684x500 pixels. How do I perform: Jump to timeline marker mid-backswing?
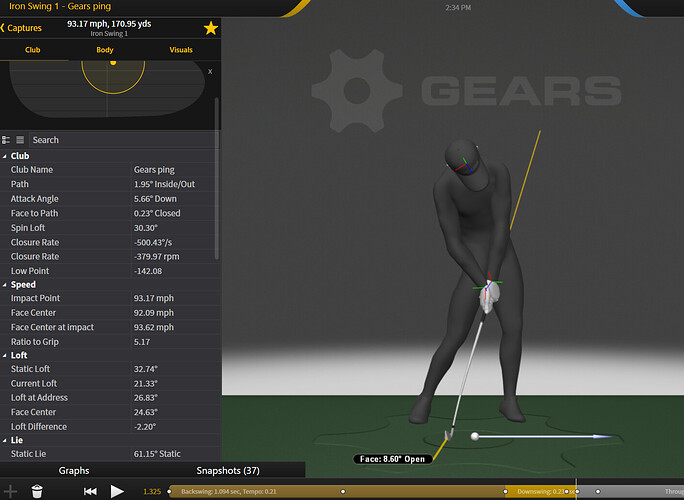coord(343,491)
